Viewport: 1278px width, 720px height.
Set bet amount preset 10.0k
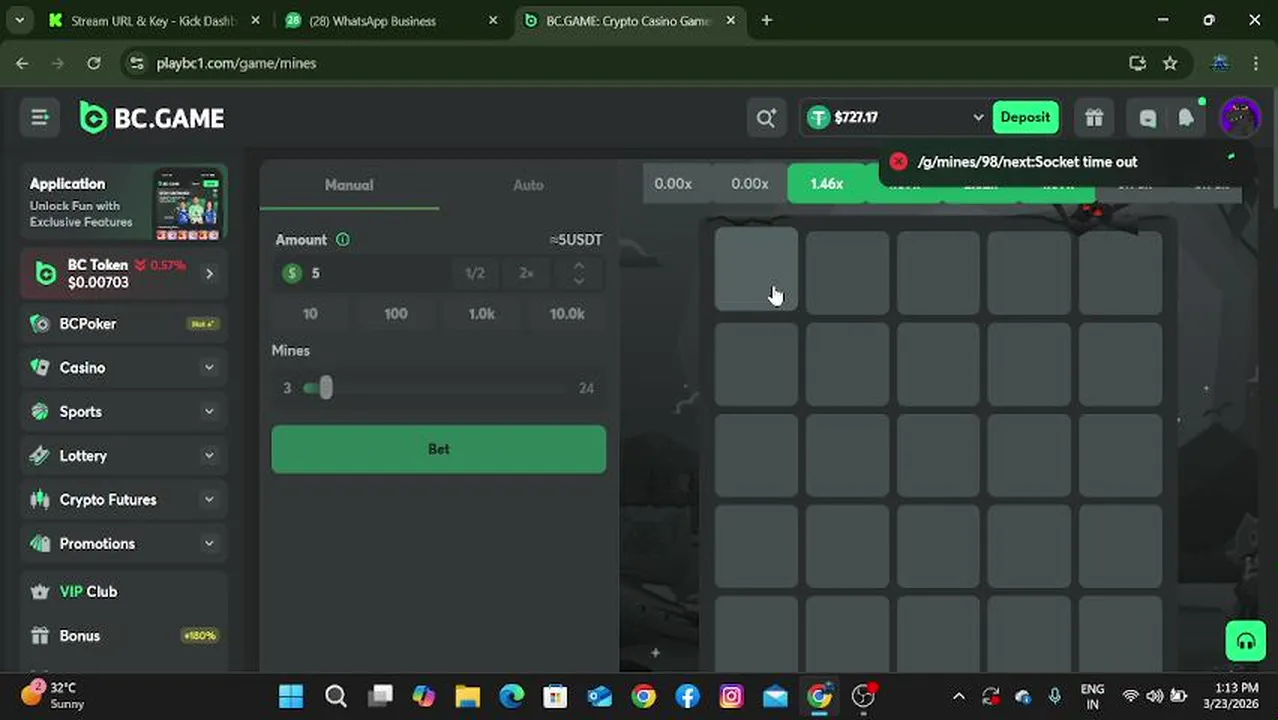click(x=567, y=314)
